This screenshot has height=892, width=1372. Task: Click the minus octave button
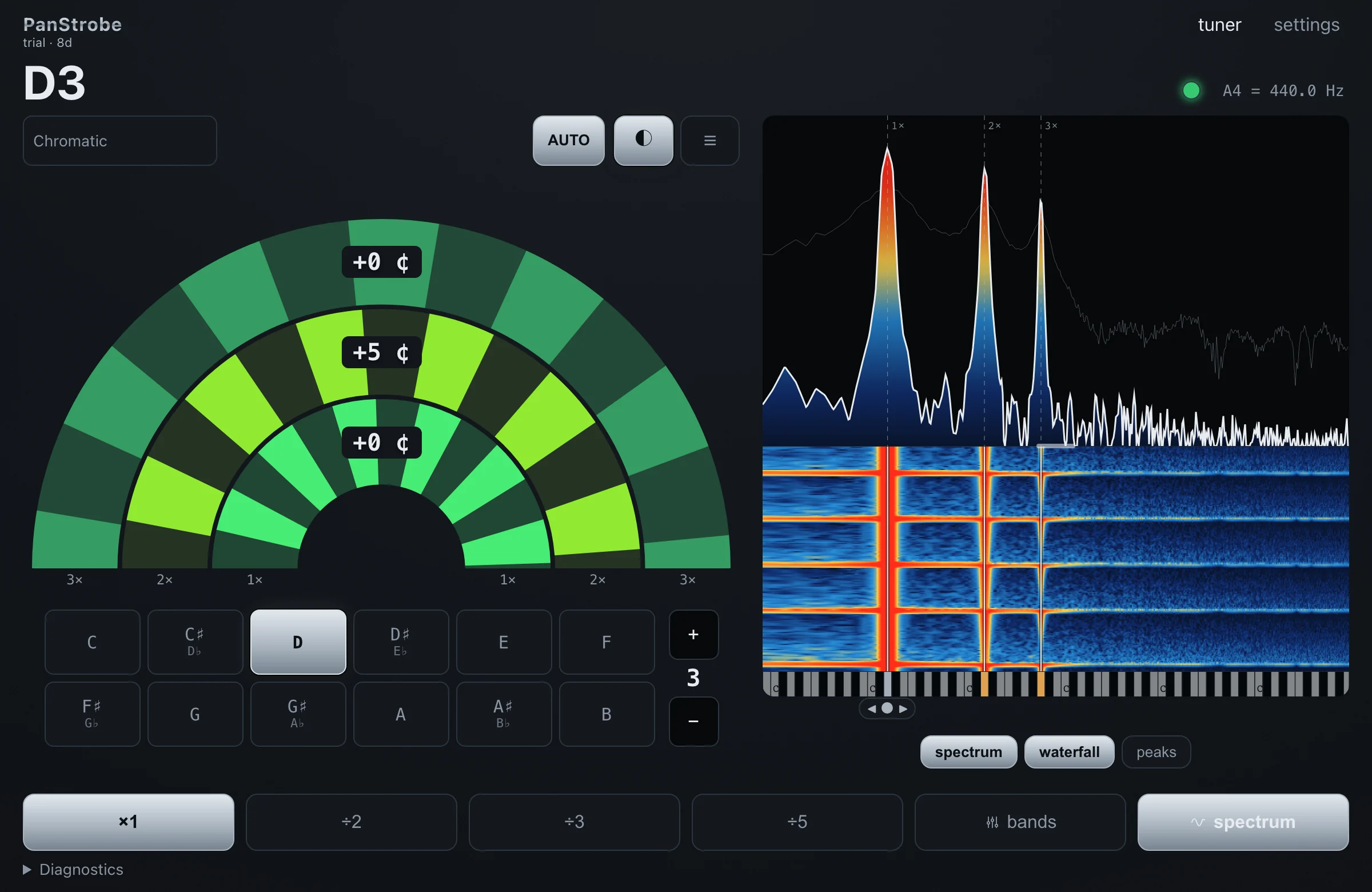pos(693,722)
